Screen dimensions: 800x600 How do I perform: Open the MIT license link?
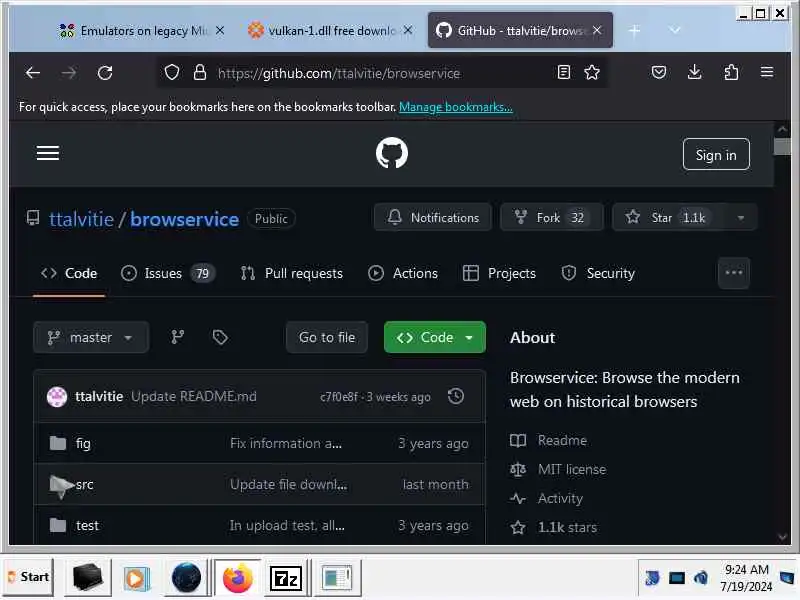point(572,469)
